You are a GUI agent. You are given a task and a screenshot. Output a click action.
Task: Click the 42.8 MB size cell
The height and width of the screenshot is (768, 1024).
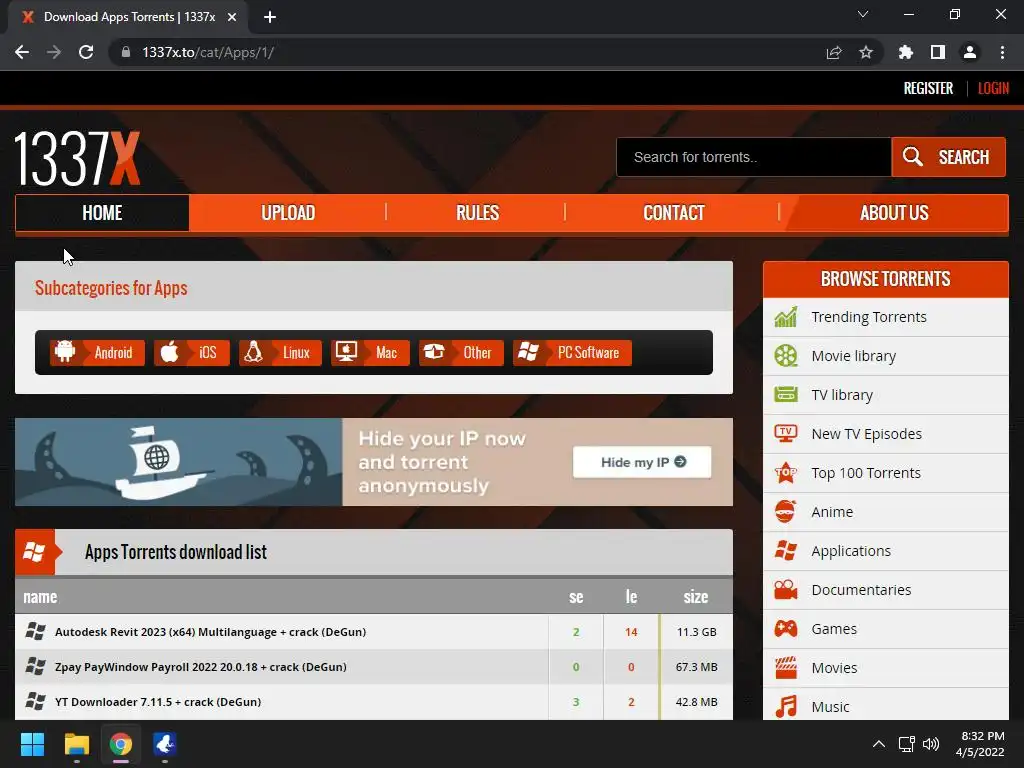coord(697,702)
